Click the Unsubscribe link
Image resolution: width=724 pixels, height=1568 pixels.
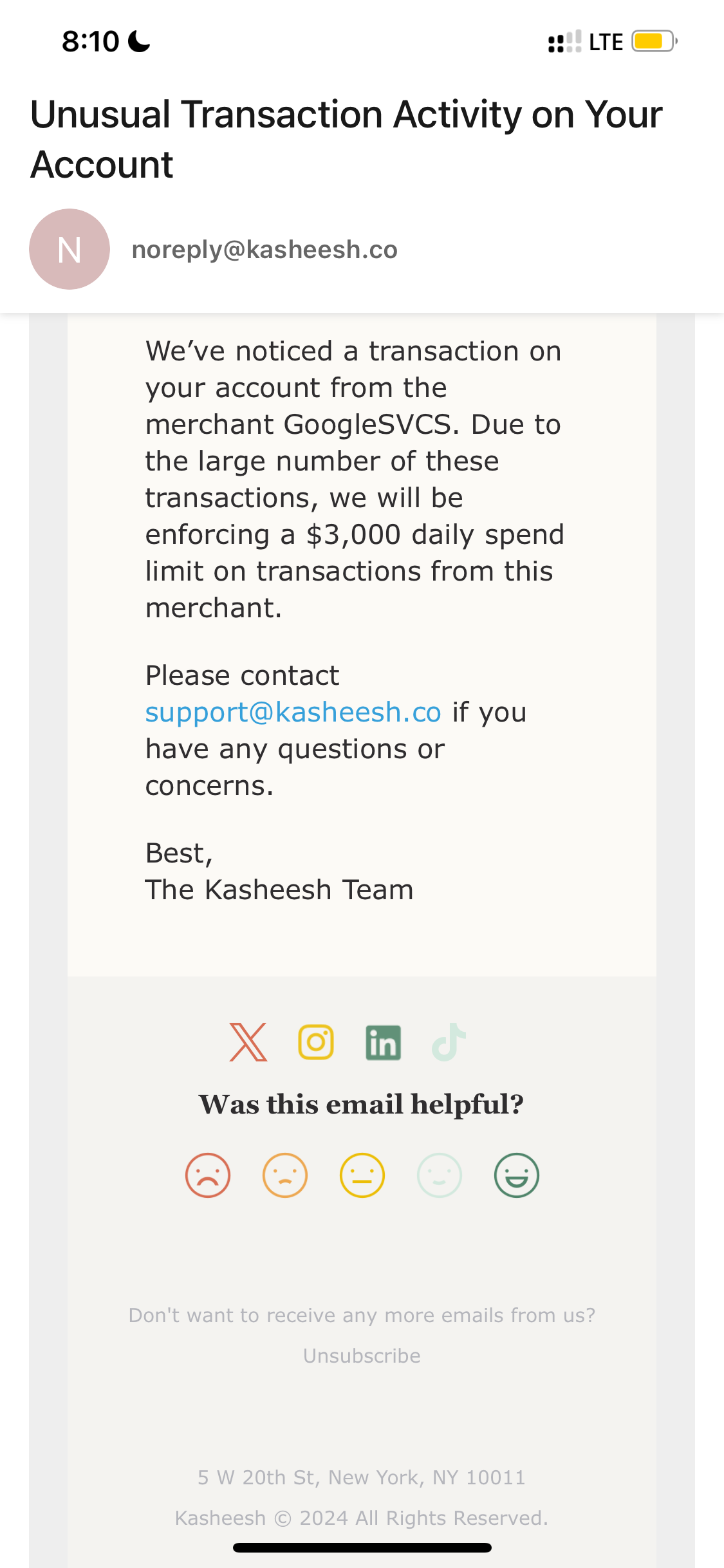click(x=362, y=1356)
